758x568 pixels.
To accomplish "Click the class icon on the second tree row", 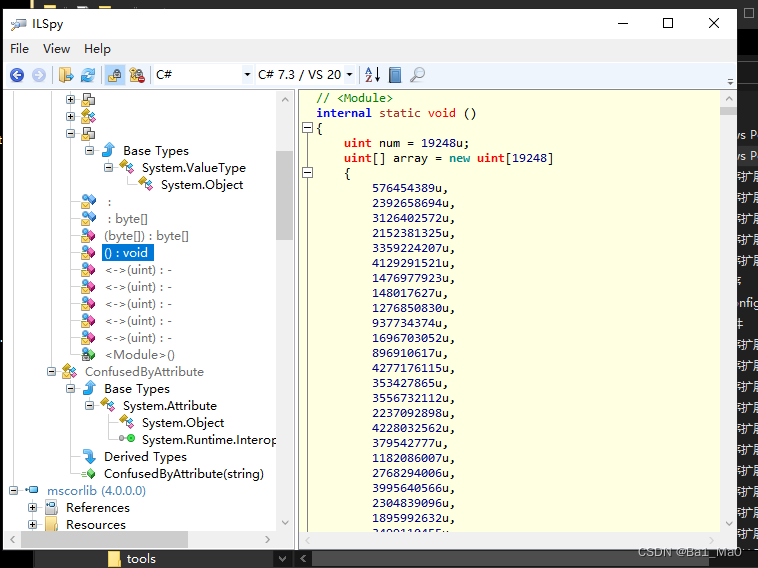I will pyautogui.click(x=88, y=117).
